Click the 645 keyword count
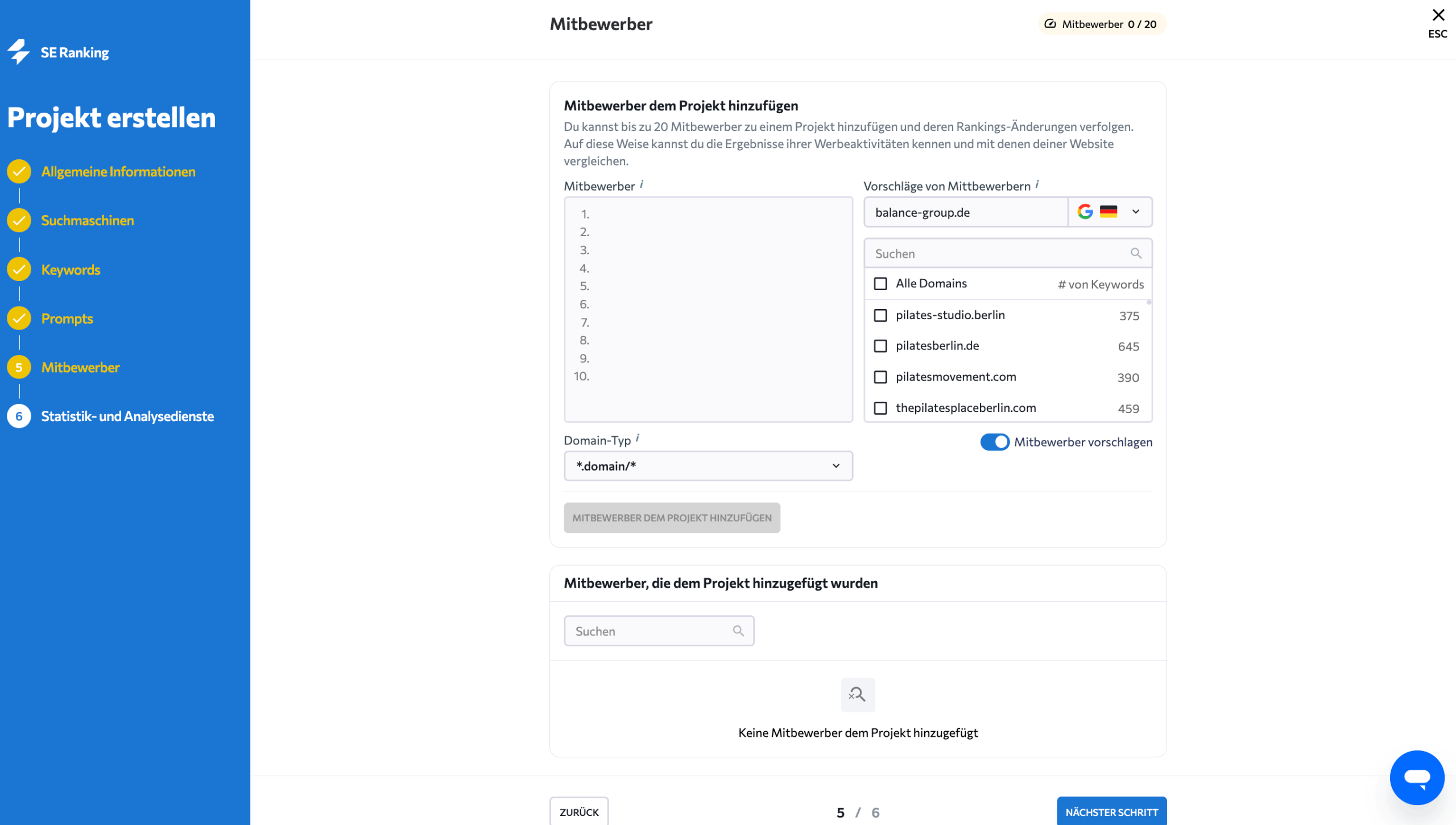This screenshot has width=1456, height=825. pyautogui.click(x=1128, y=346)
